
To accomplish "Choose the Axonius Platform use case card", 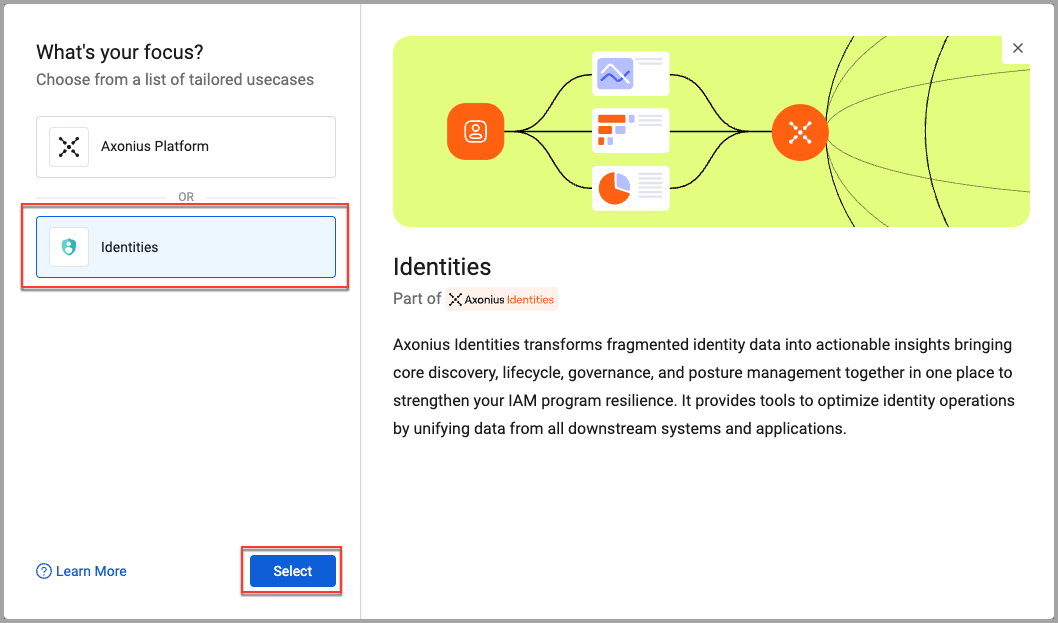I will click(x=186, y=147).
